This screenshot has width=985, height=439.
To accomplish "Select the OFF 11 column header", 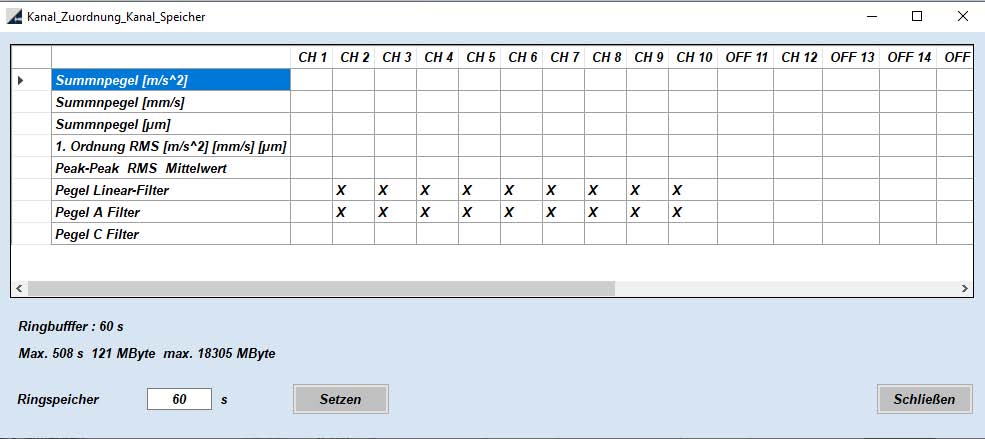I will click(x=746, y=58).
